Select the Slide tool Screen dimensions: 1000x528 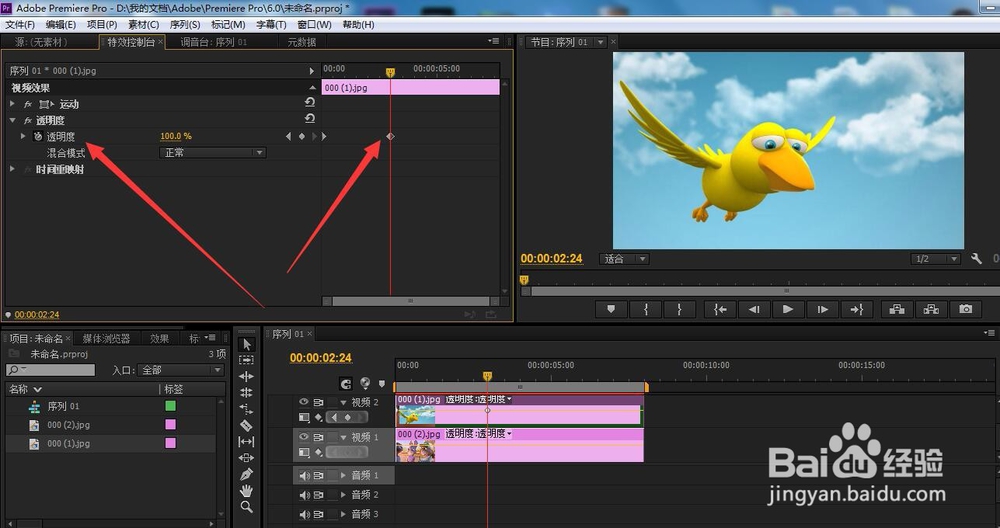[x=246, y=458]
